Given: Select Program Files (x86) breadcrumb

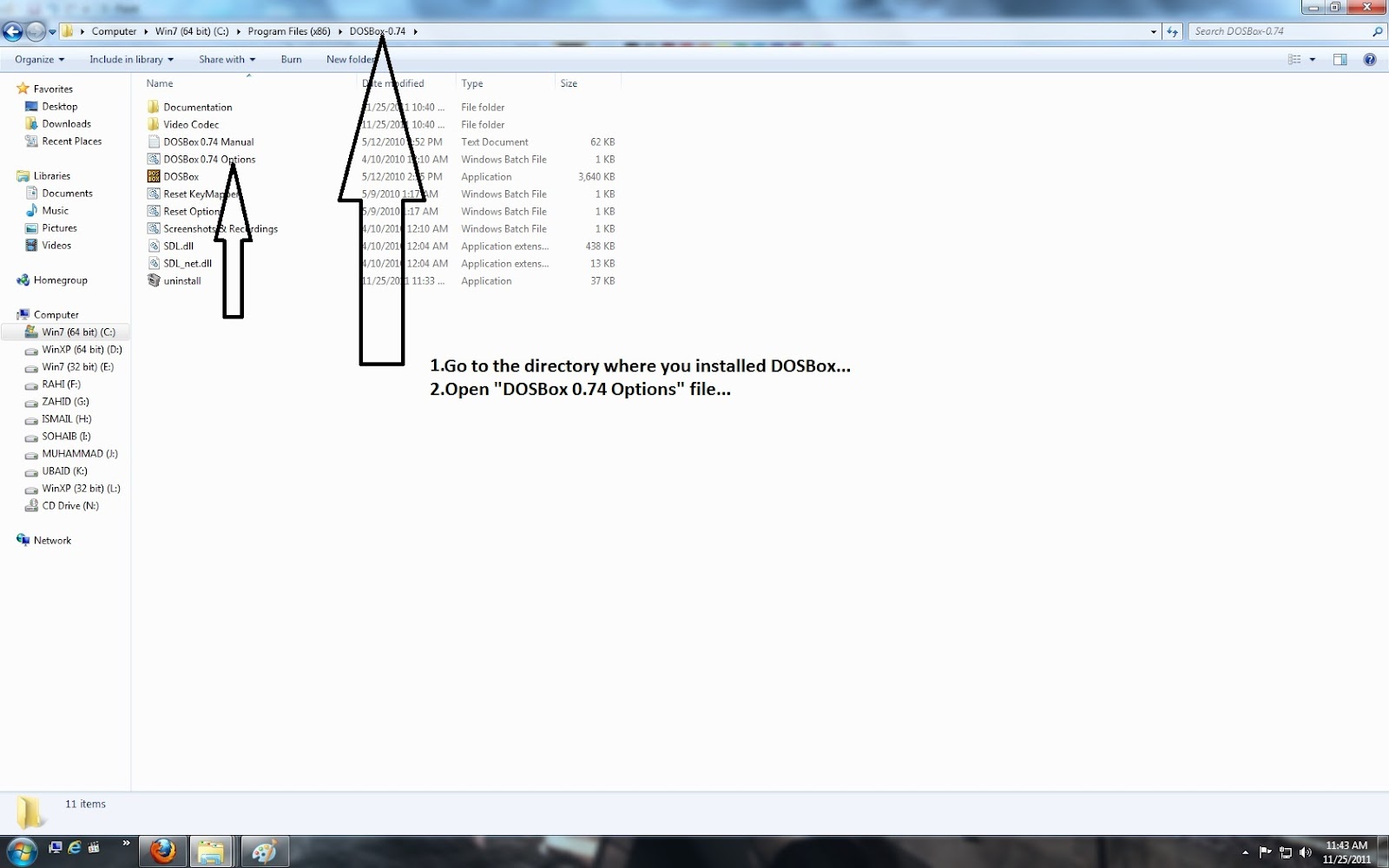Looking at the screenshot, I should (x=289, y=31).
